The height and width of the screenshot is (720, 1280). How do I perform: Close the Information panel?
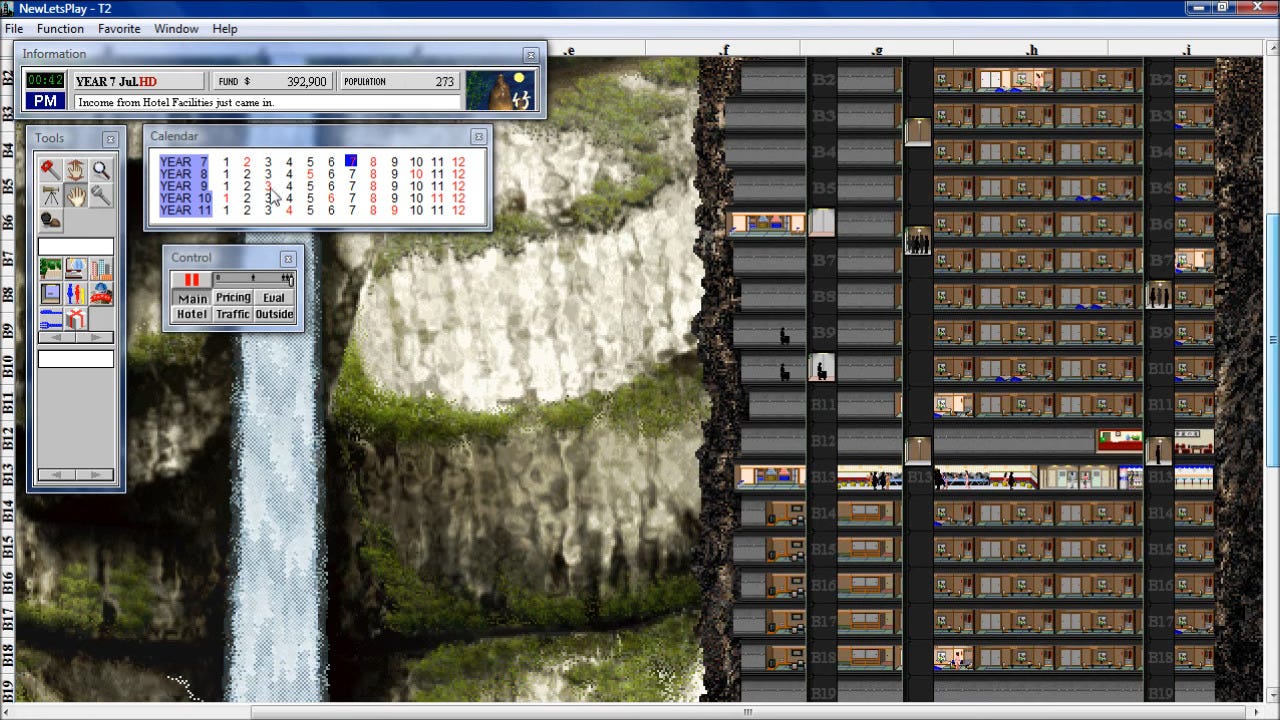pos(530,55)
